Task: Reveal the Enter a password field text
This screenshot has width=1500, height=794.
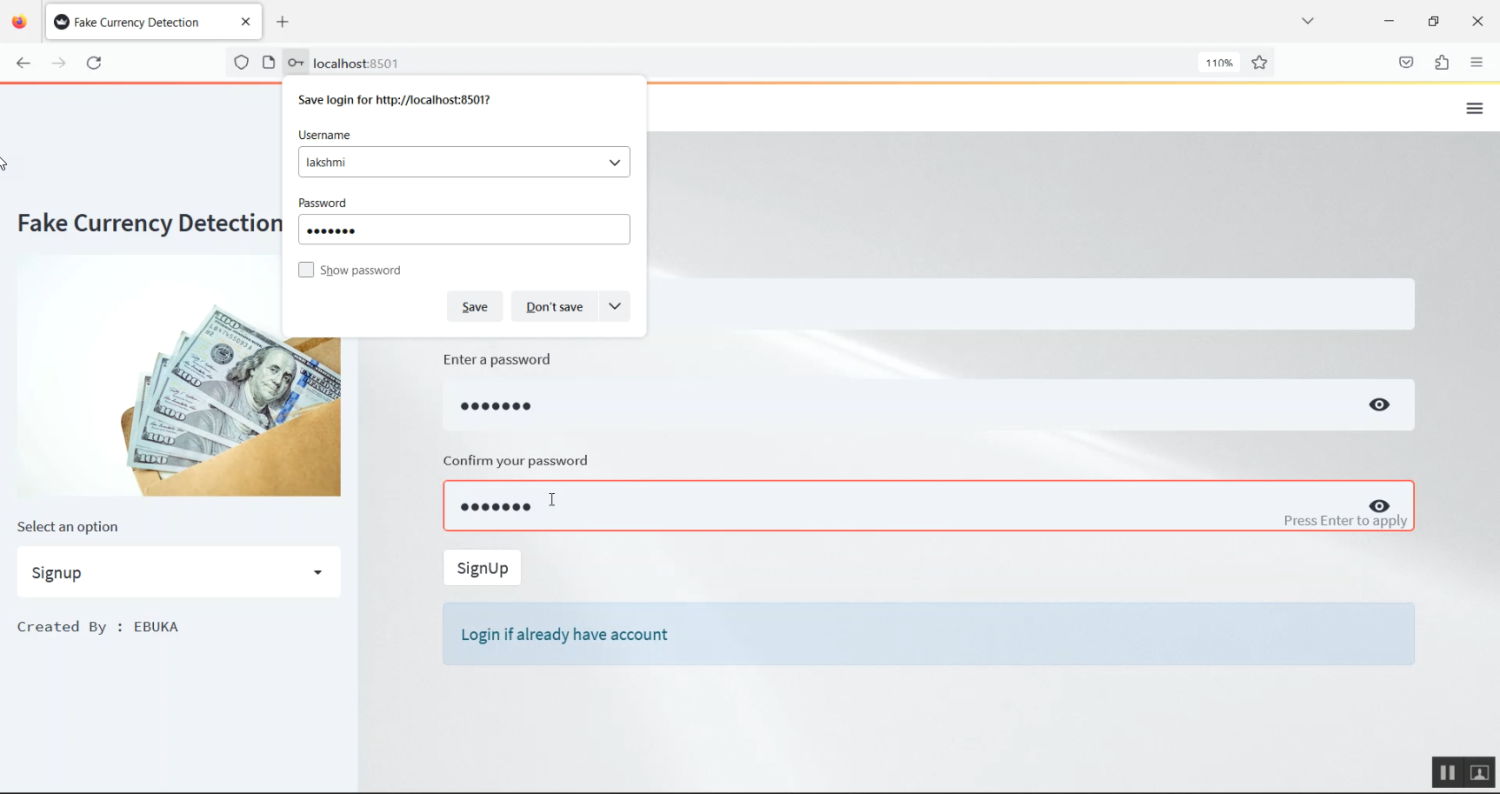Action: tap(1379, 405)
